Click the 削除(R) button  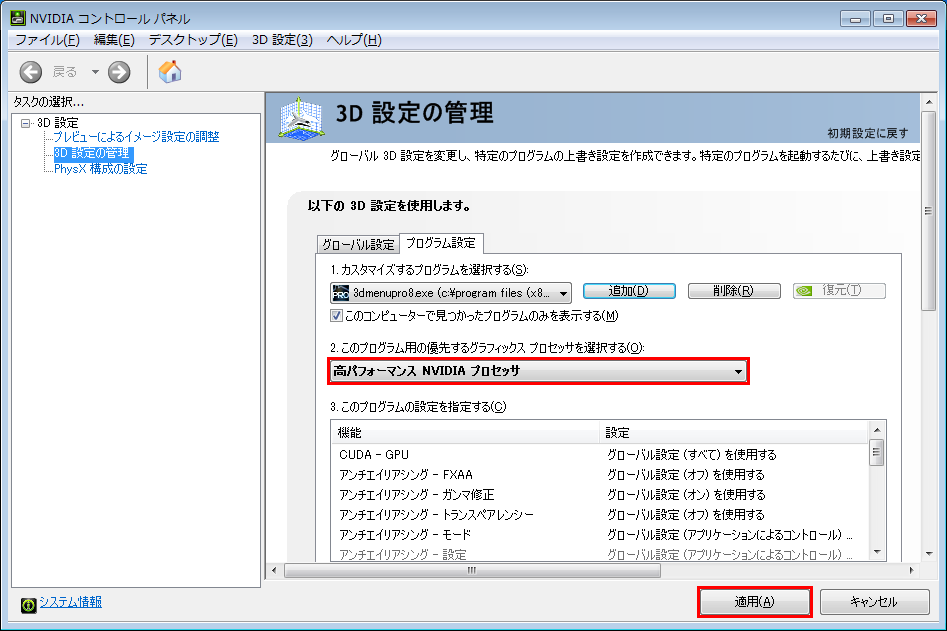click(x=734, y=291)
